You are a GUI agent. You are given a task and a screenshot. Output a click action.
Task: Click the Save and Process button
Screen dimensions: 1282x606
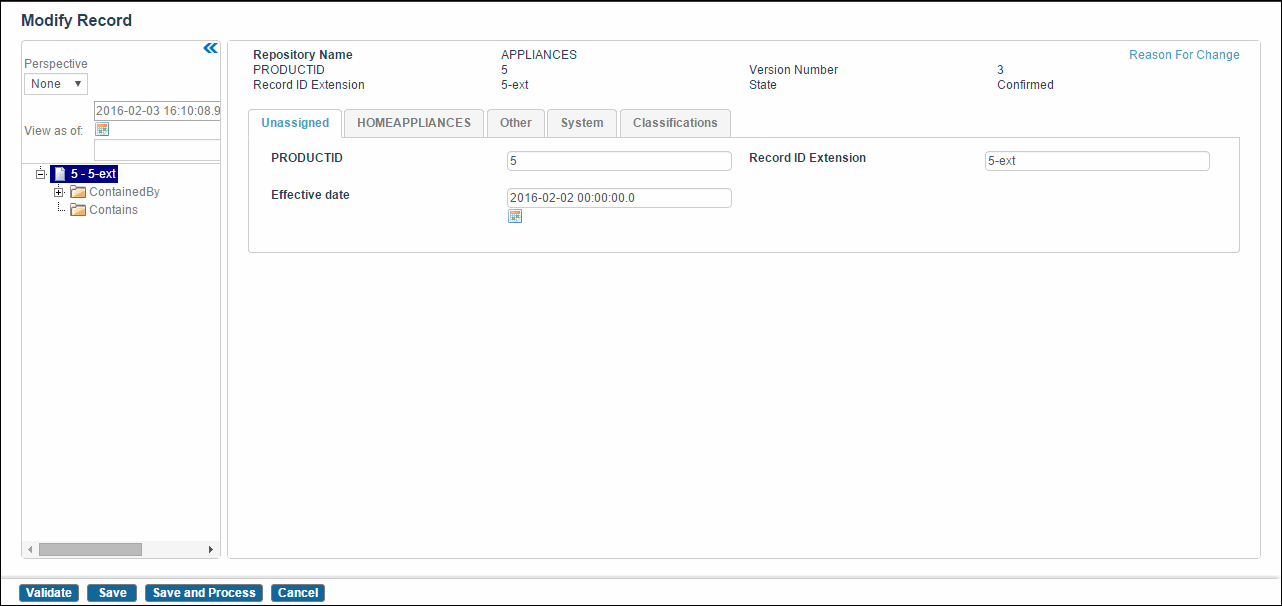coord(204,593)
